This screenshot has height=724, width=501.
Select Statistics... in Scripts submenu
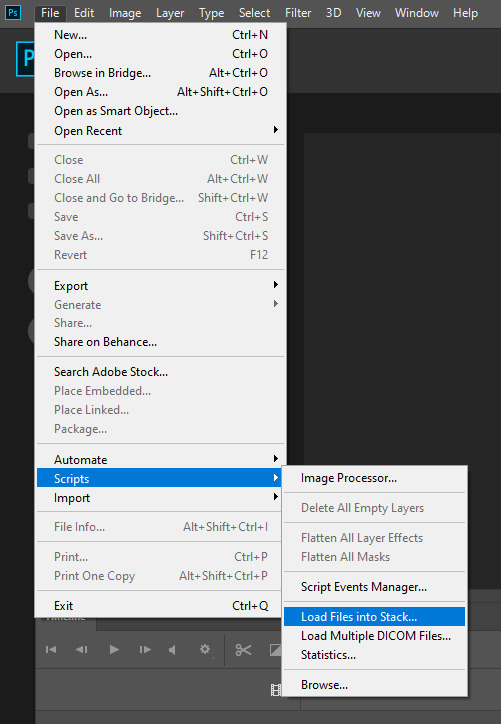tap(374, 654)
